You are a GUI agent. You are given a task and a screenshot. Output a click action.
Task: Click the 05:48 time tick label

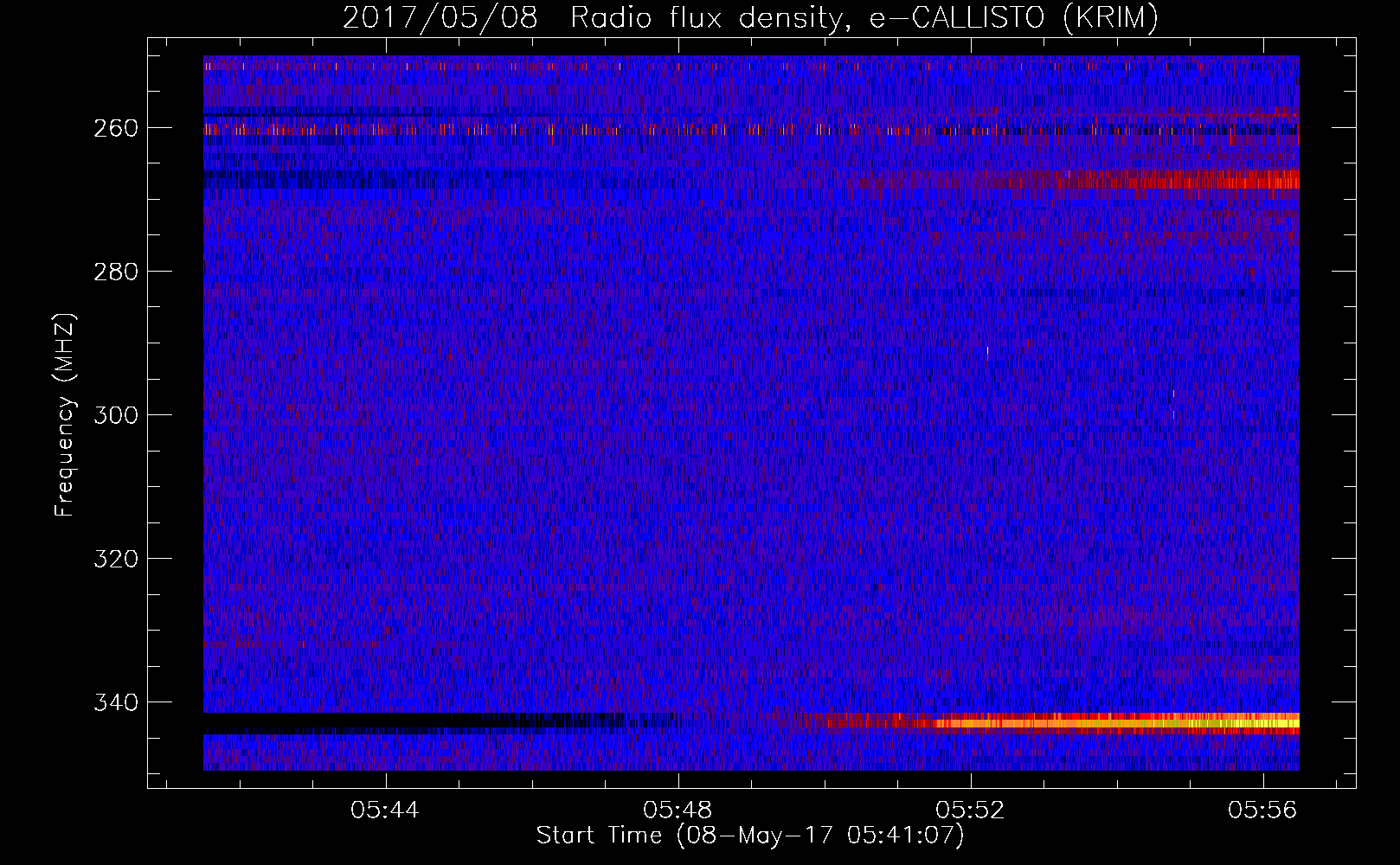pos(678,810)
